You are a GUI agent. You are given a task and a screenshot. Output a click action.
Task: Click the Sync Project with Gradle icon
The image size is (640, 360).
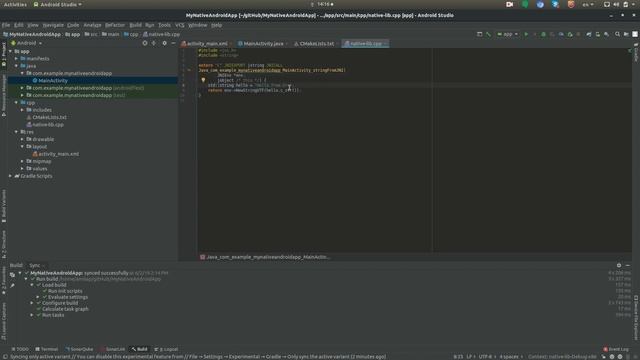[x=589, y=34]
